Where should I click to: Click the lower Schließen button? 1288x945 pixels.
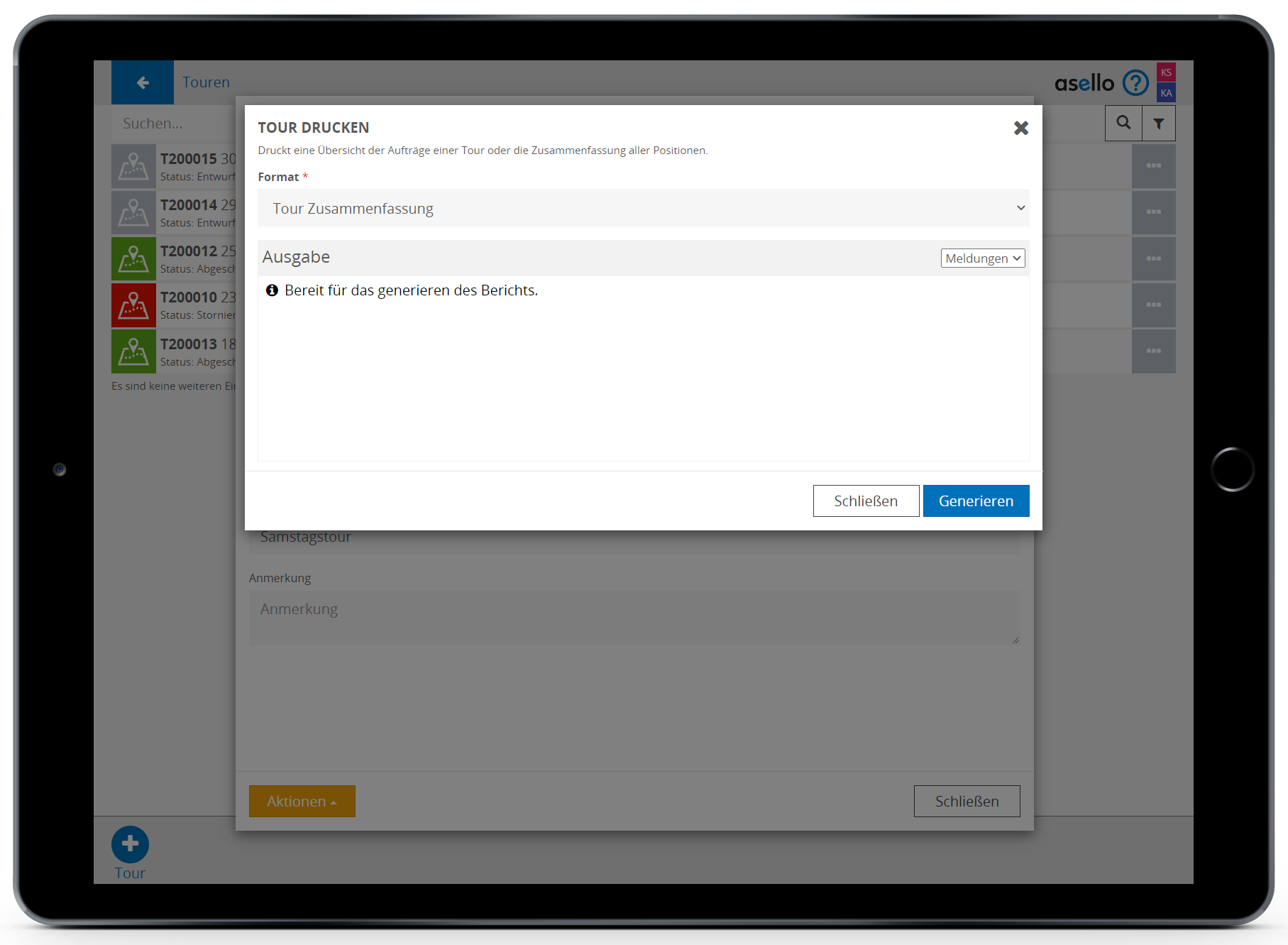click(967, 801)
